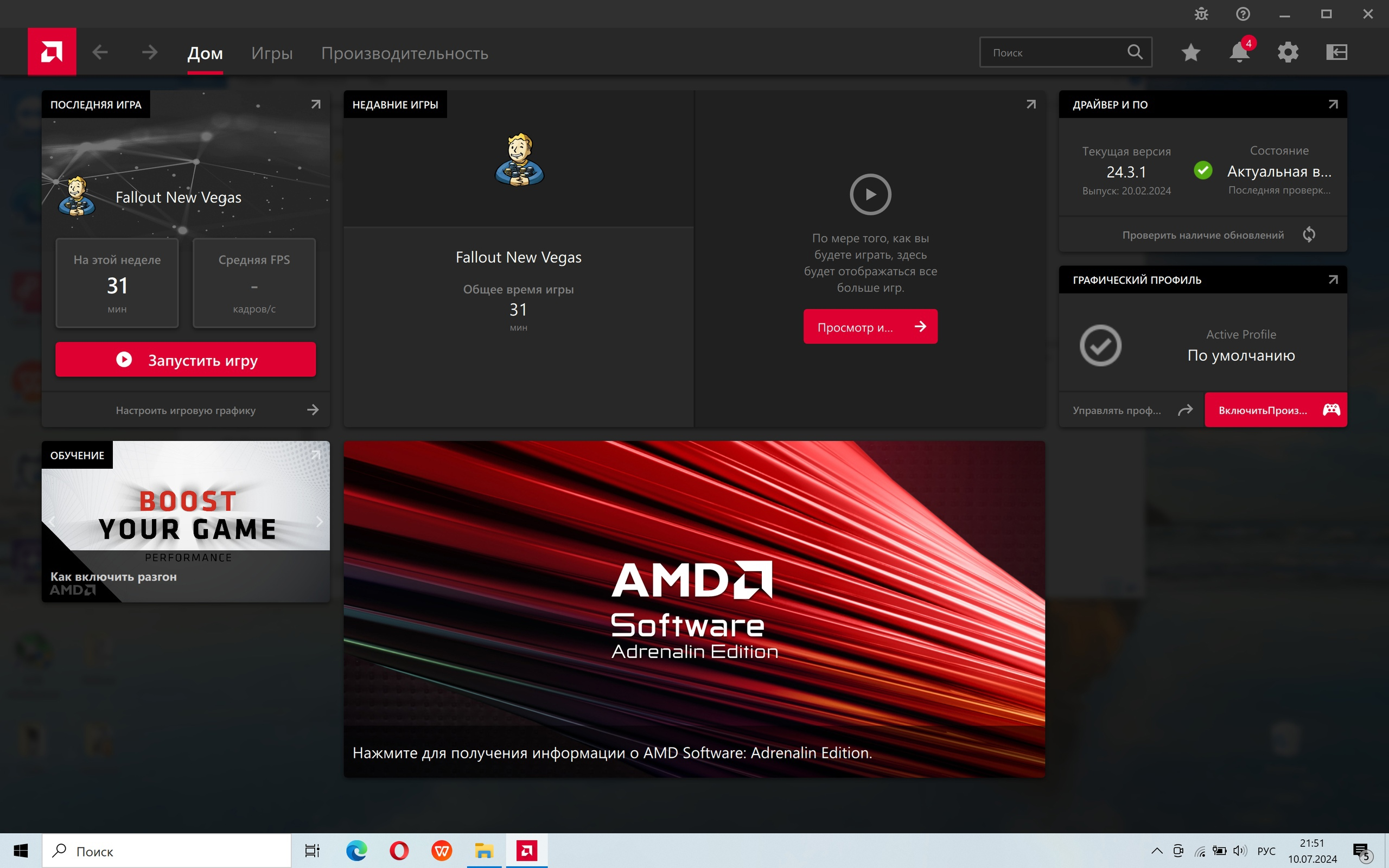Expand the Последняя игра card arrow
Viewport: 1389px width, 868px height.
316,105
